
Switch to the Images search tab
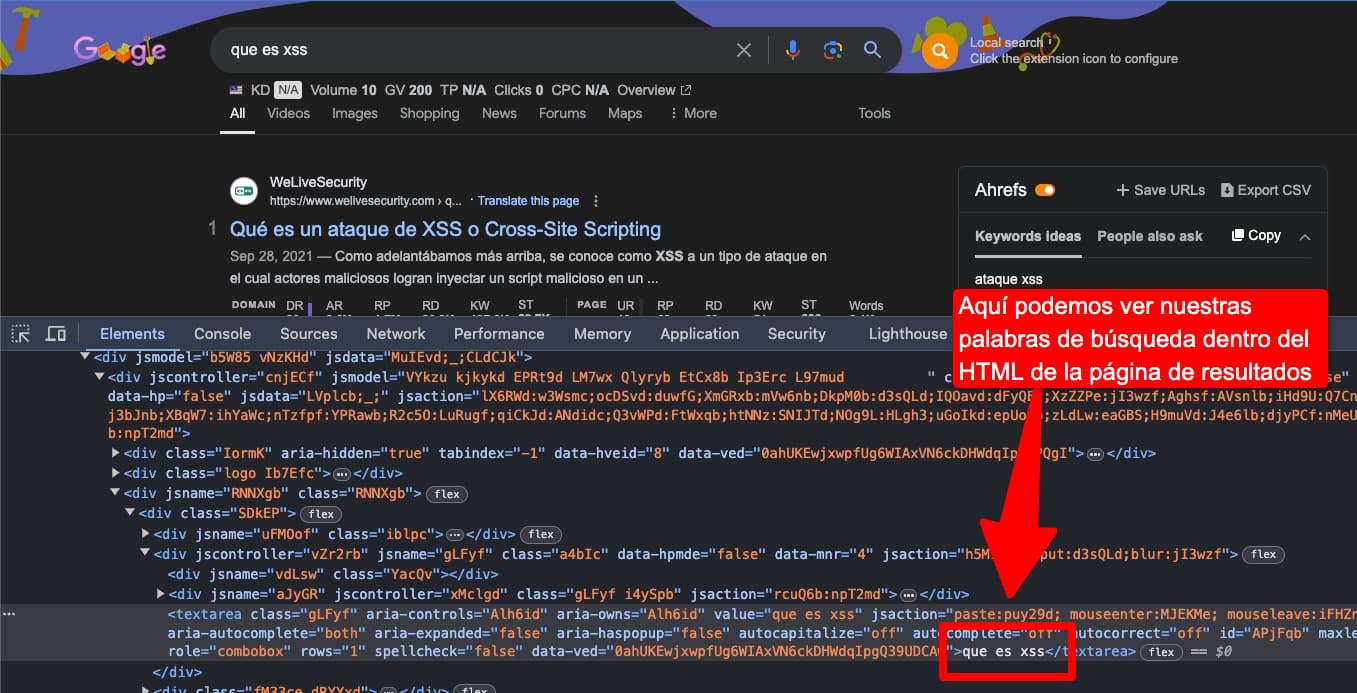tap(355, 113)
